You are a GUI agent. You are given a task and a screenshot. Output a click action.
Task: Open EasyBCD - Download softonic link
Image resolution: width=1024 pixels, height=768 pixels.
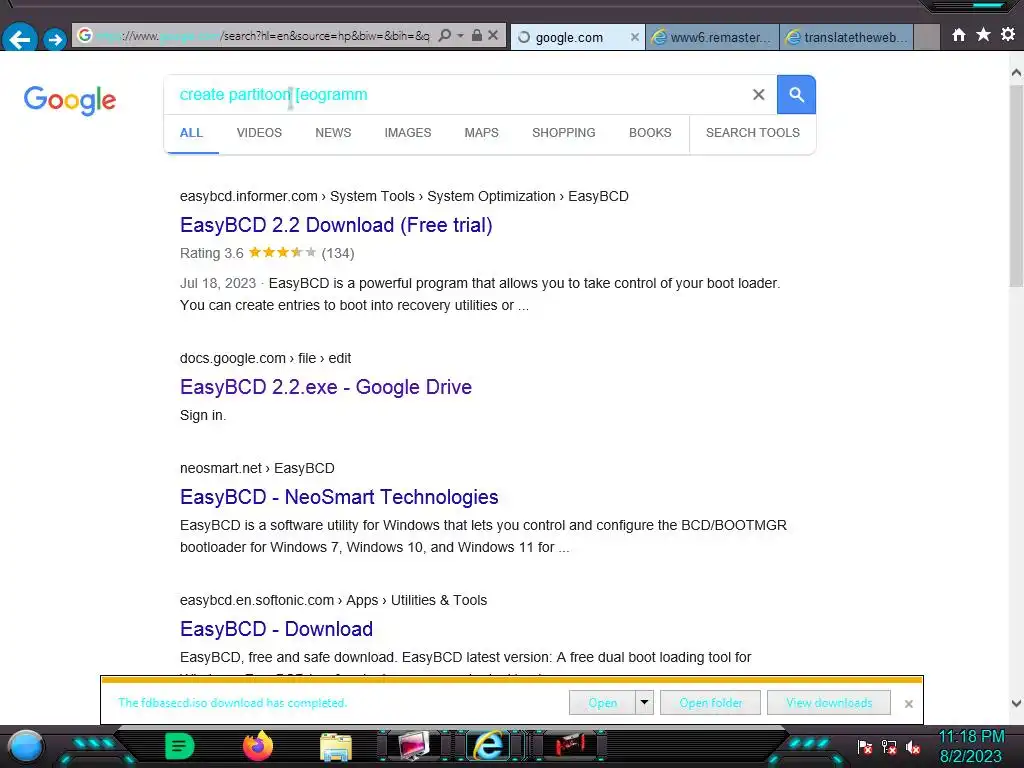click(x=276, y=629)
